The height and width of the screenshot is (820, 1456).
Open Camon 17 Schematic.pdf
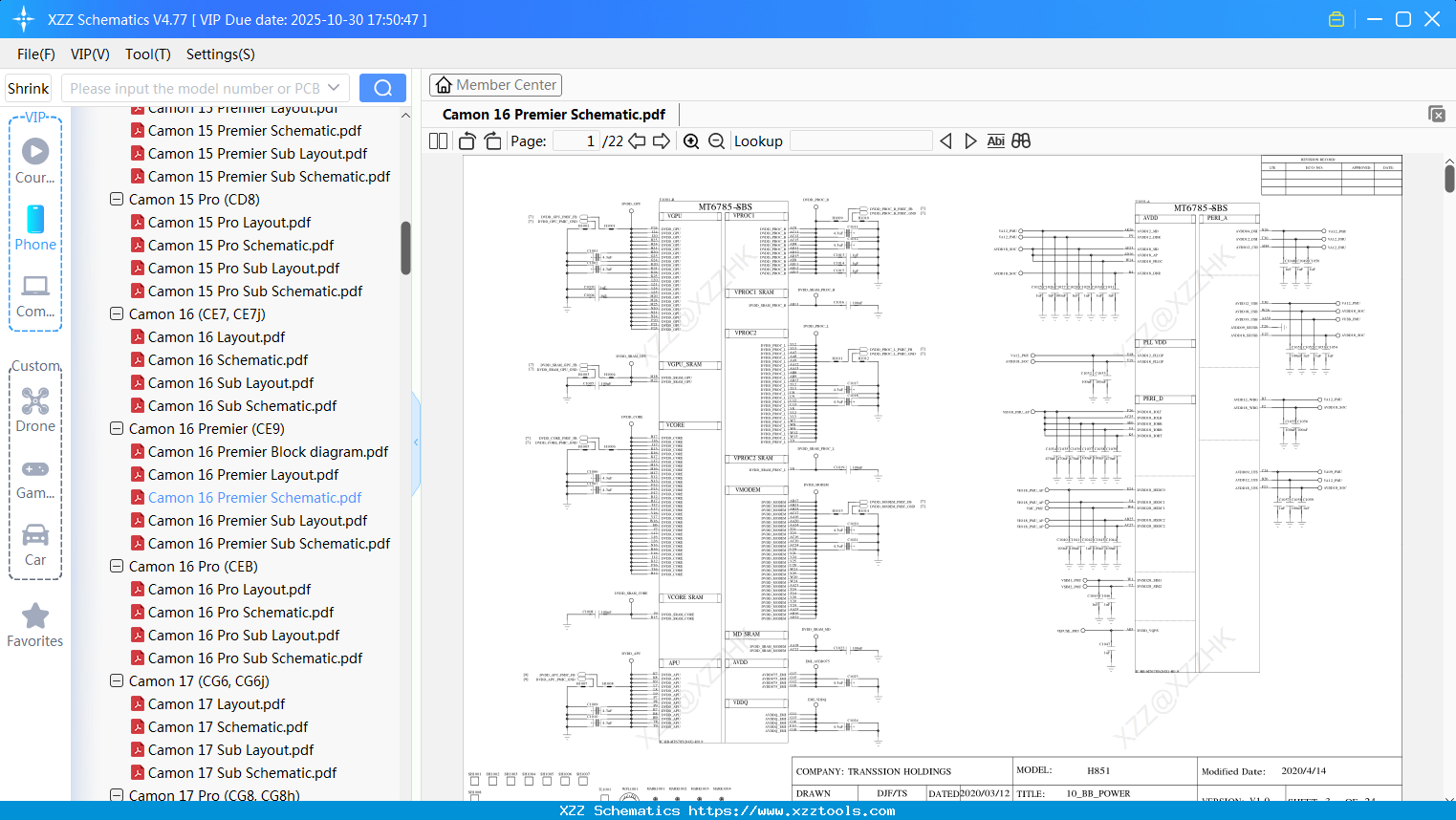228,726
